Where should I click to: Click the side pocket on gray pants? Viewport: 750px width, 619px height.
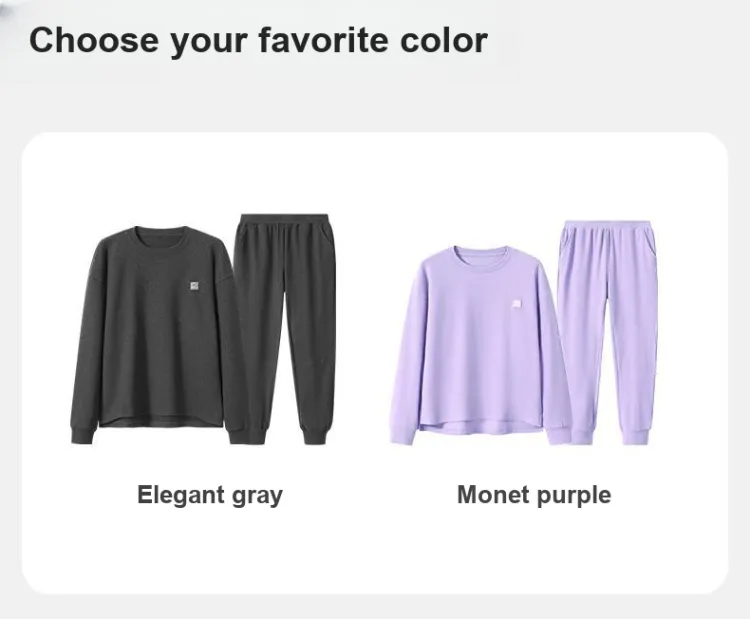(327, 238)
